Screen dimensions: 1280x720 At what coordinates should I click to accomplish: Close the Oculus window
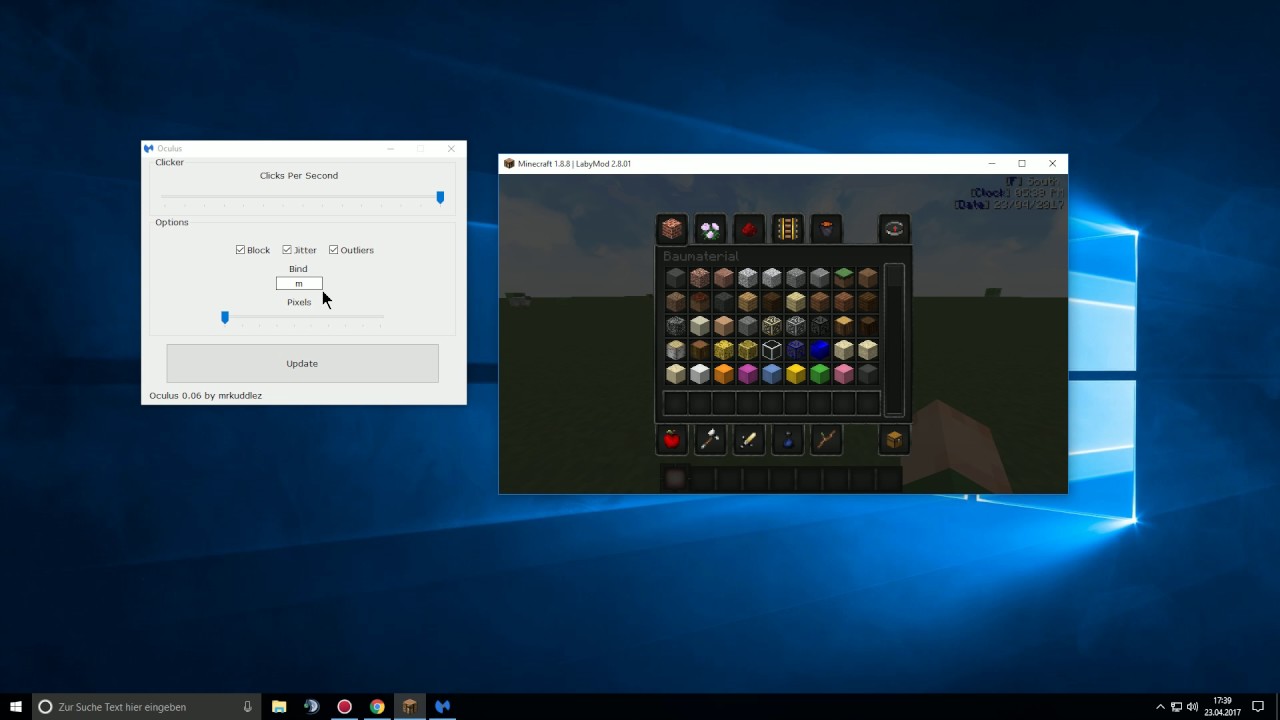pyautogui.click(x=451, y=148)
